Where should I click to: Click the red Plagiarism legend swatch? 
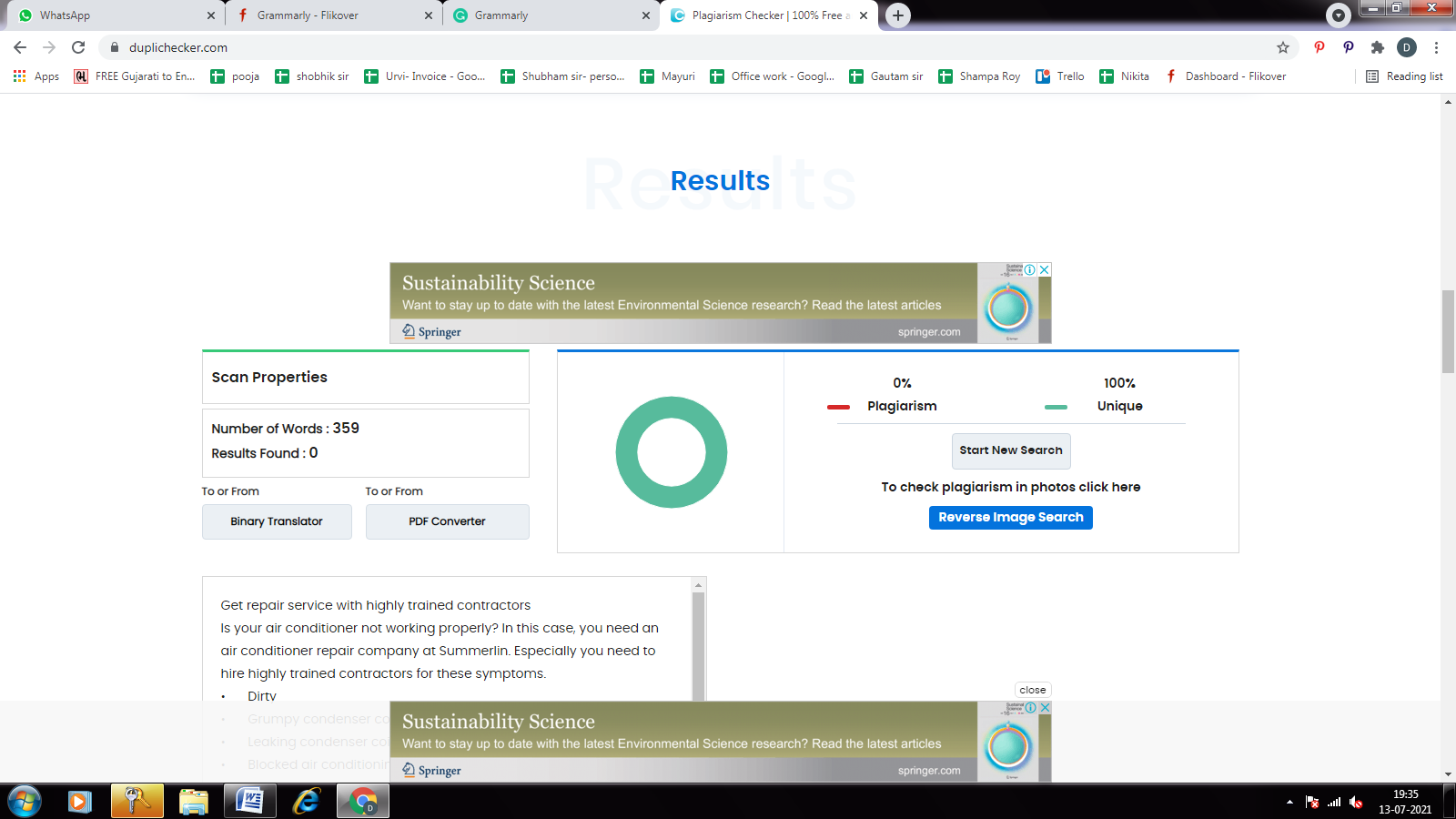[x=838, y=407]
